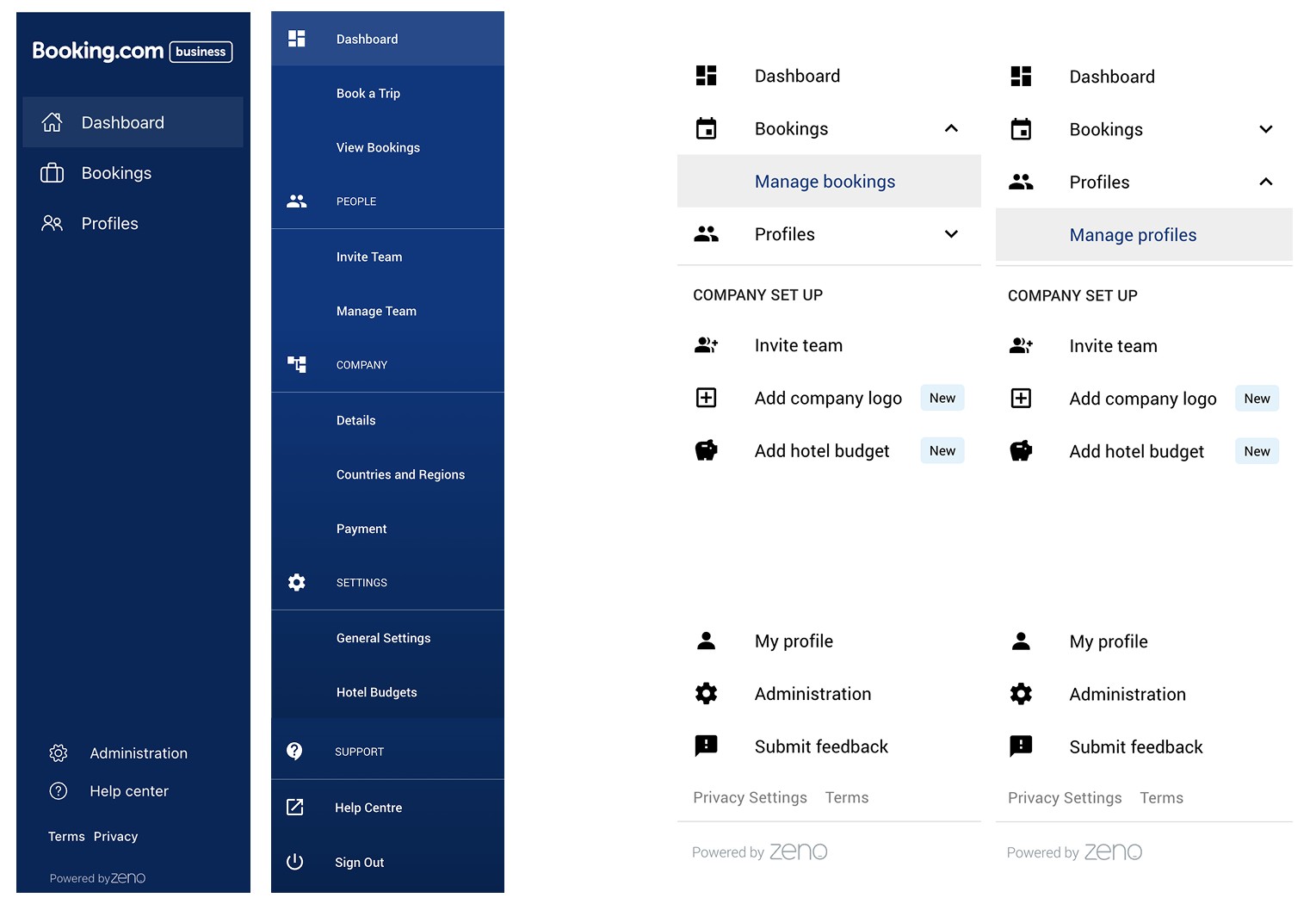Click Help center label in first sidebar

[x=129, y=791]
